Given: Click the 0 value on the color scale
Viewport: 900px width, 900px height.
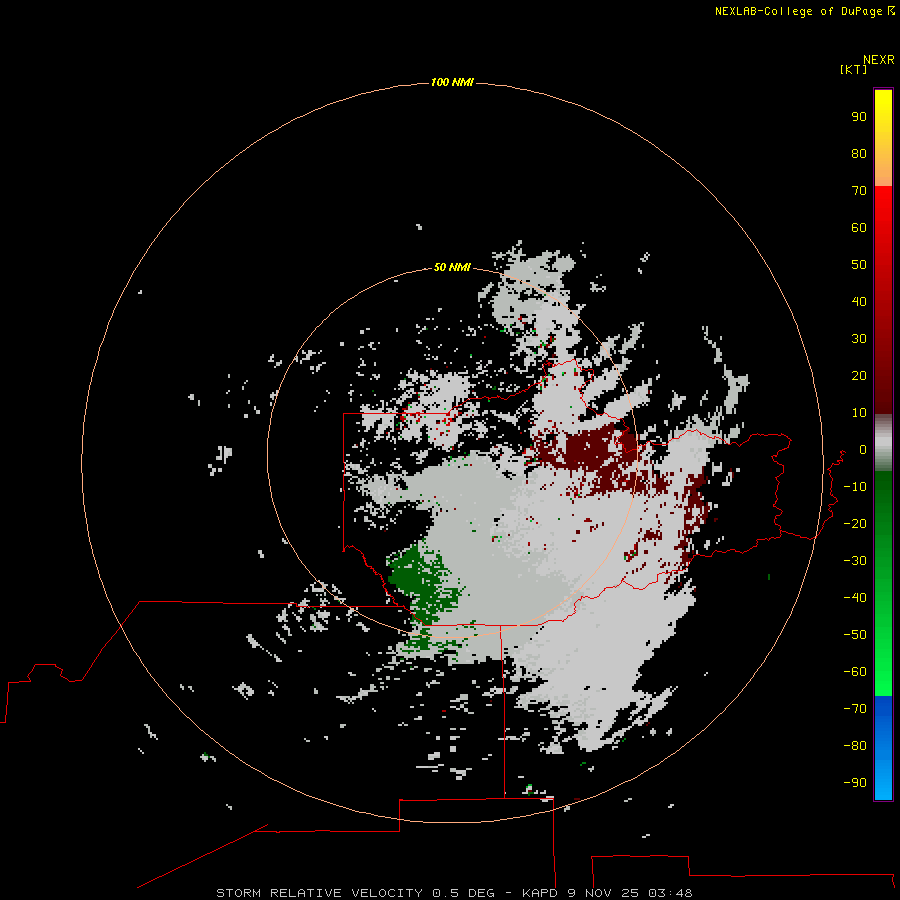Looking at the screenshot, I should point(863,449).
